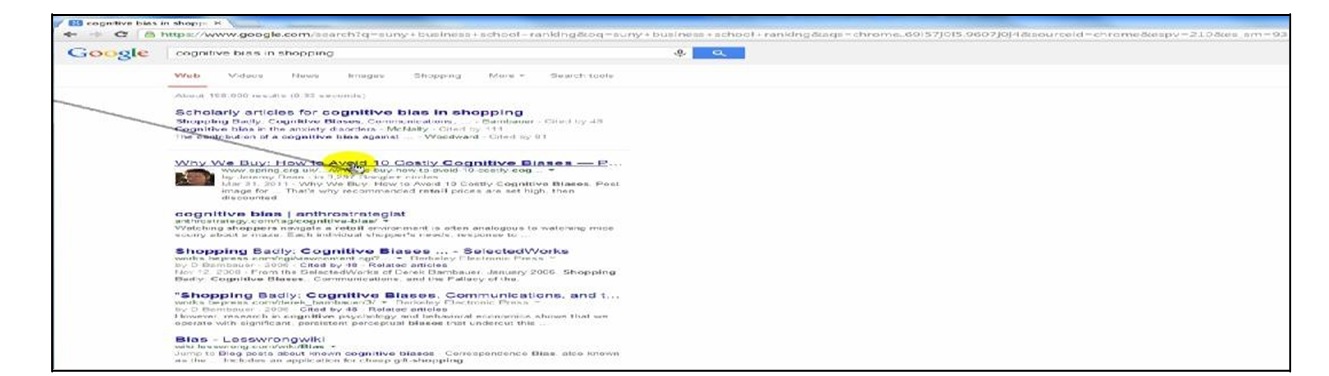
Task: Open Search tools options
Action: pyautogui.click(x=582, y=75)
